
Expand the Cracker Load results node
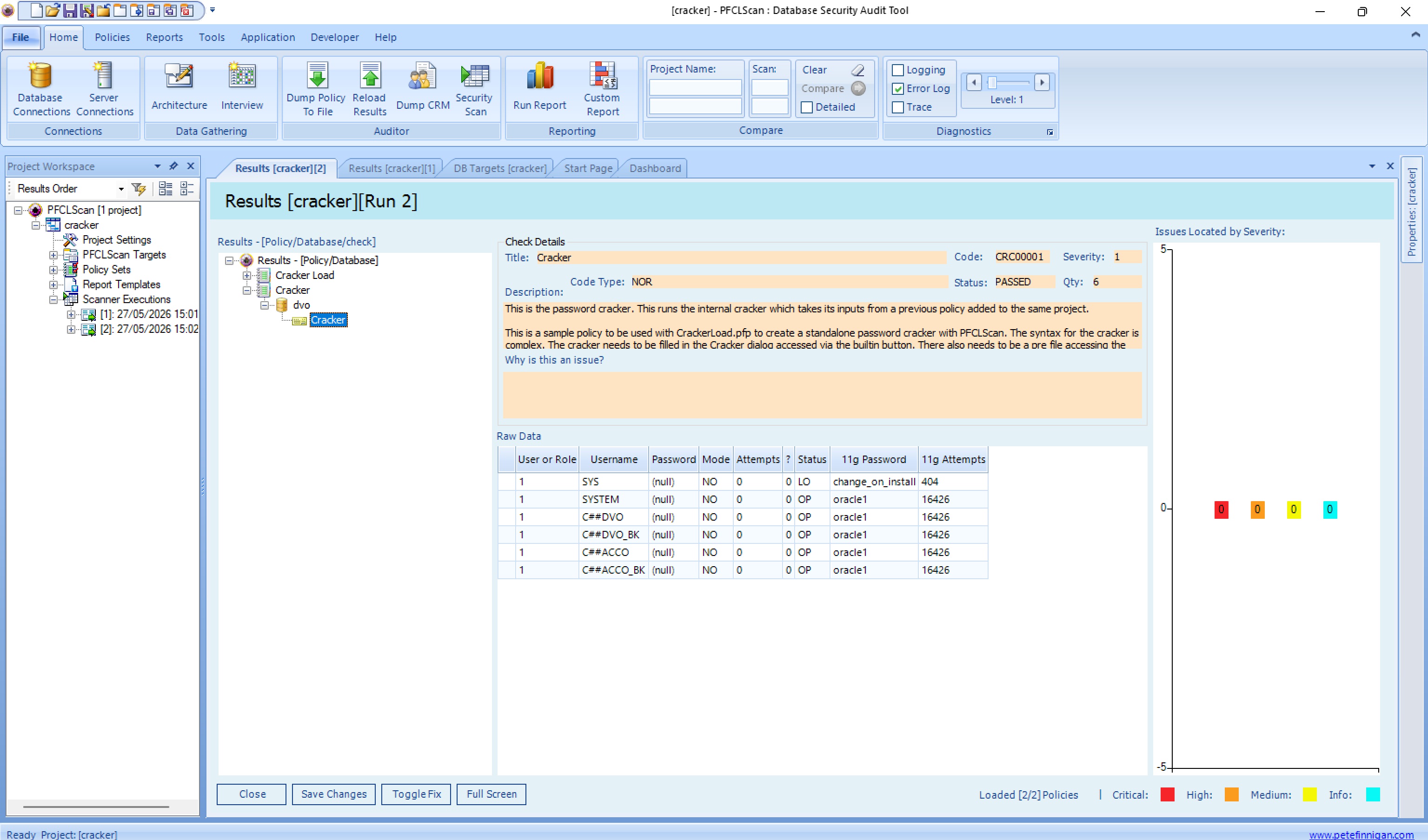click(x=246, y=275)
